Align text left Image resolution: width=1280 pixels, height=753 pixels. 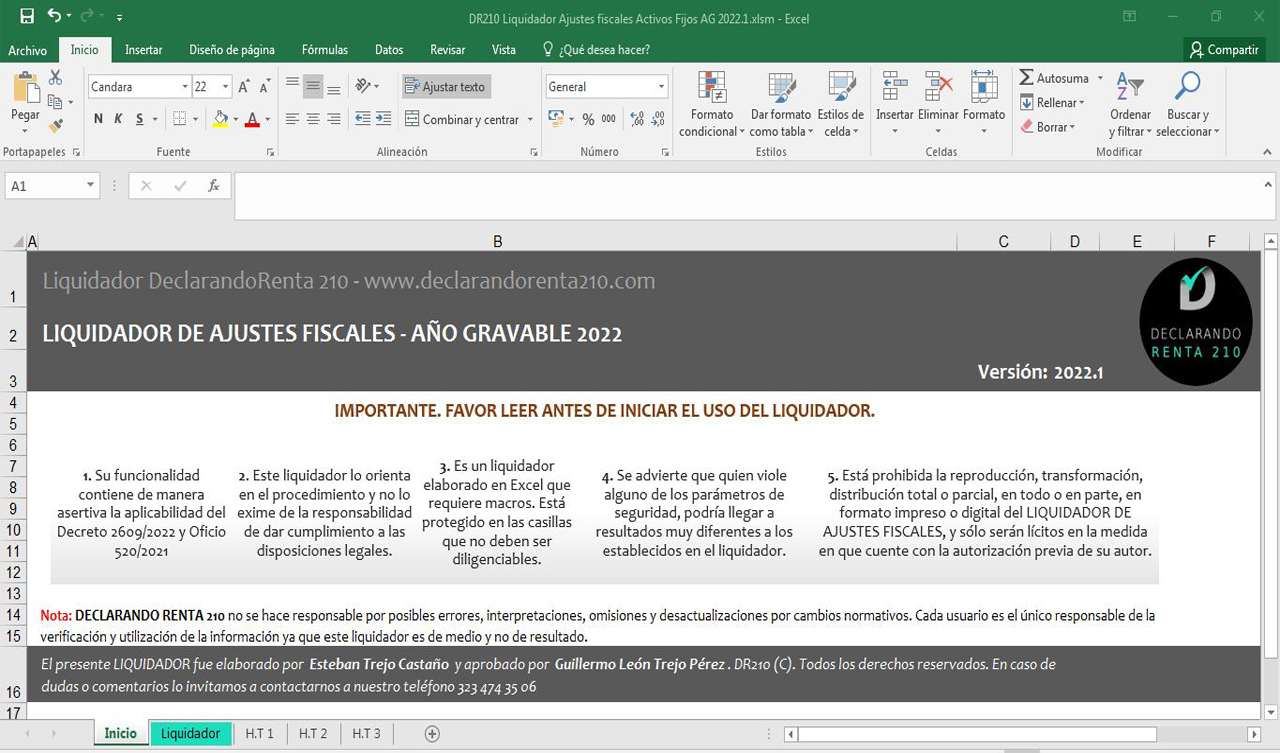pos(292,119)
